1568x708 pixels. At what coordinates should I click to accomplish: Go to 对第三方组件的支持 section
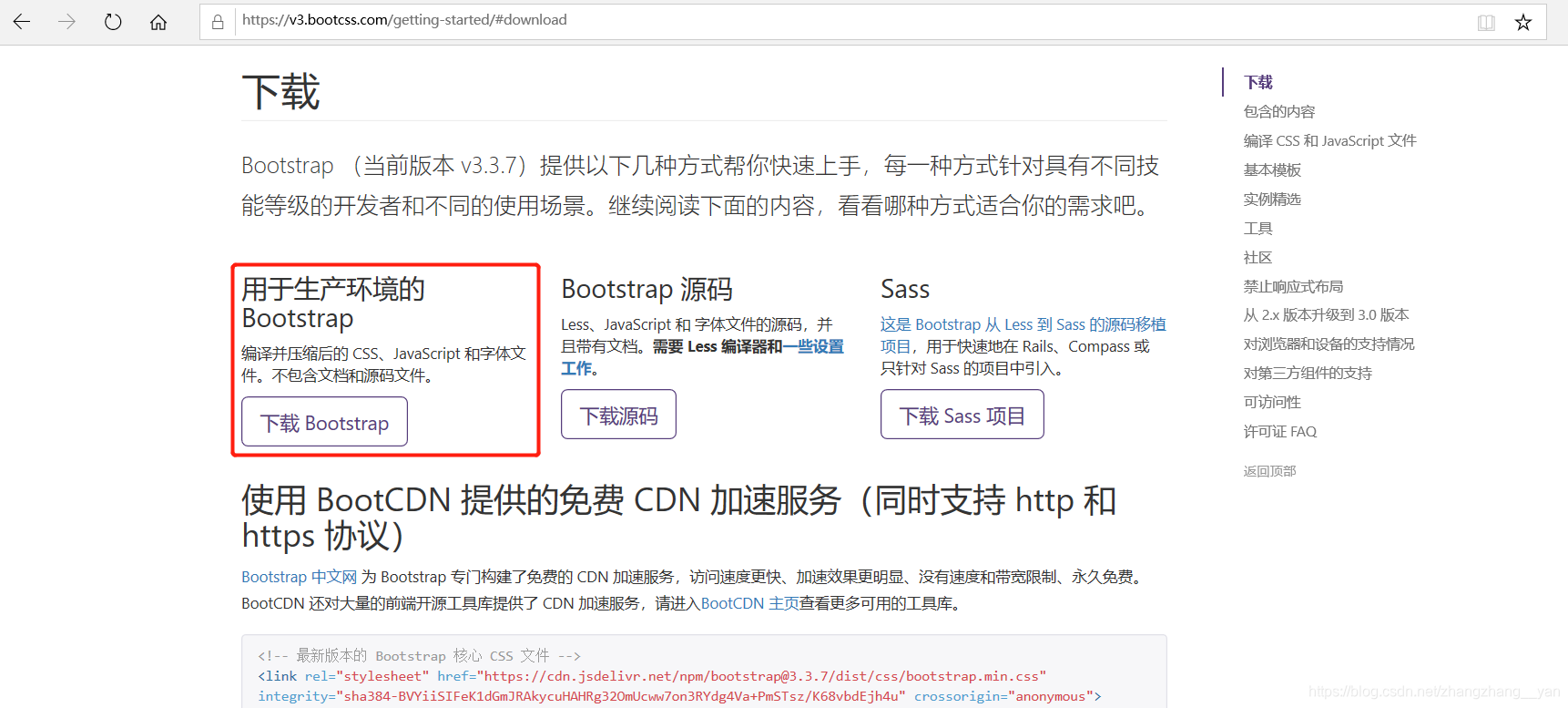[1308, 373]
